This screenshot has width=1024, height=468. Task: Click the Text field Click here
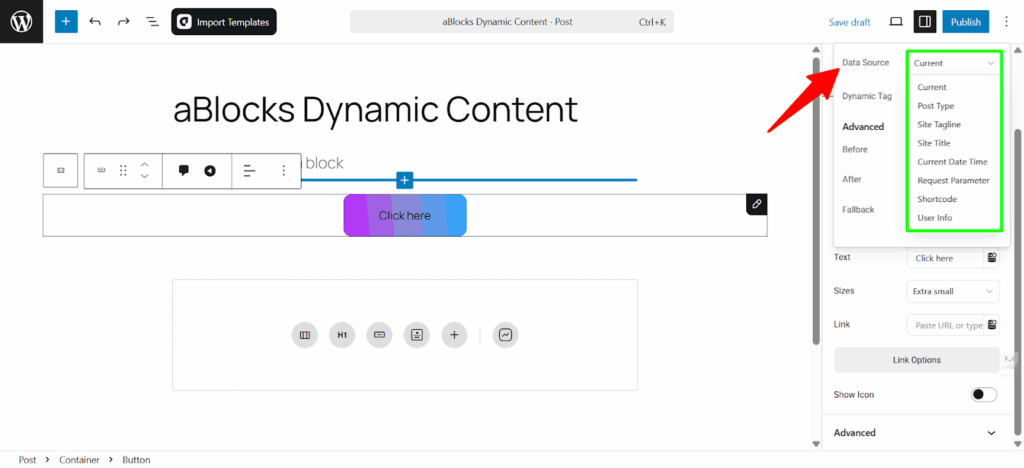945,258
